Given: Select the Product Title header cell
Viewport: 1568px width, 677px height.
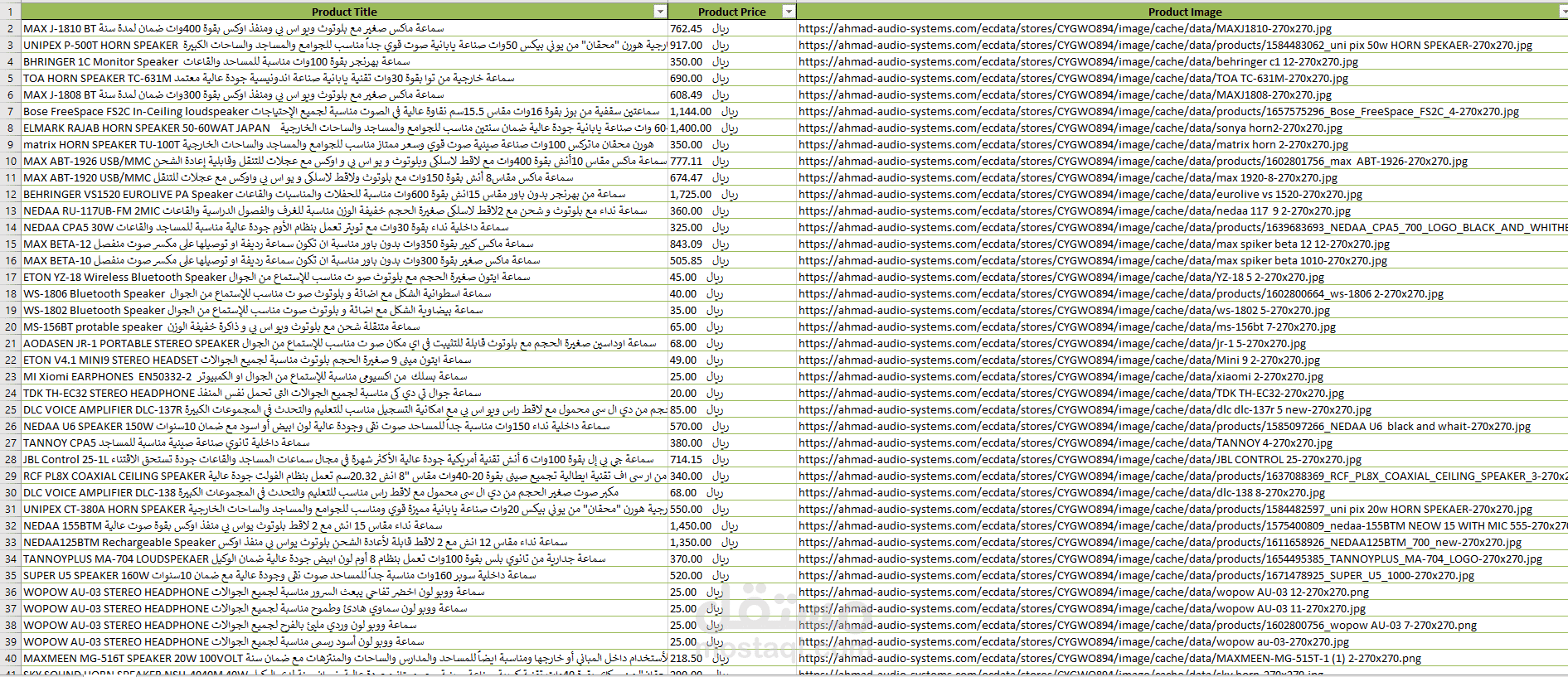Looking at the screenshot, I should pos(344,12).
